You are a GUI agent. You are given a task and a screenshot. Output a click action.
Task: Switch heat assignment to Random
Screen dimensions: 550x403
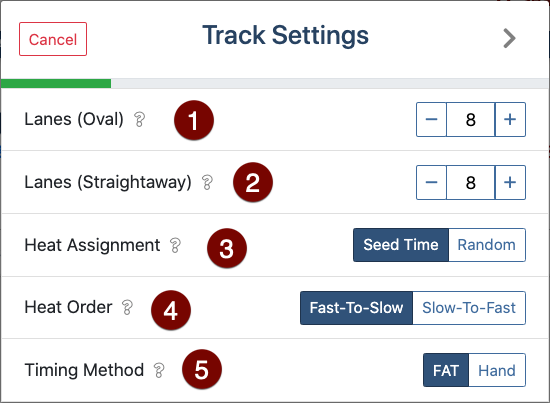[487, 245]
